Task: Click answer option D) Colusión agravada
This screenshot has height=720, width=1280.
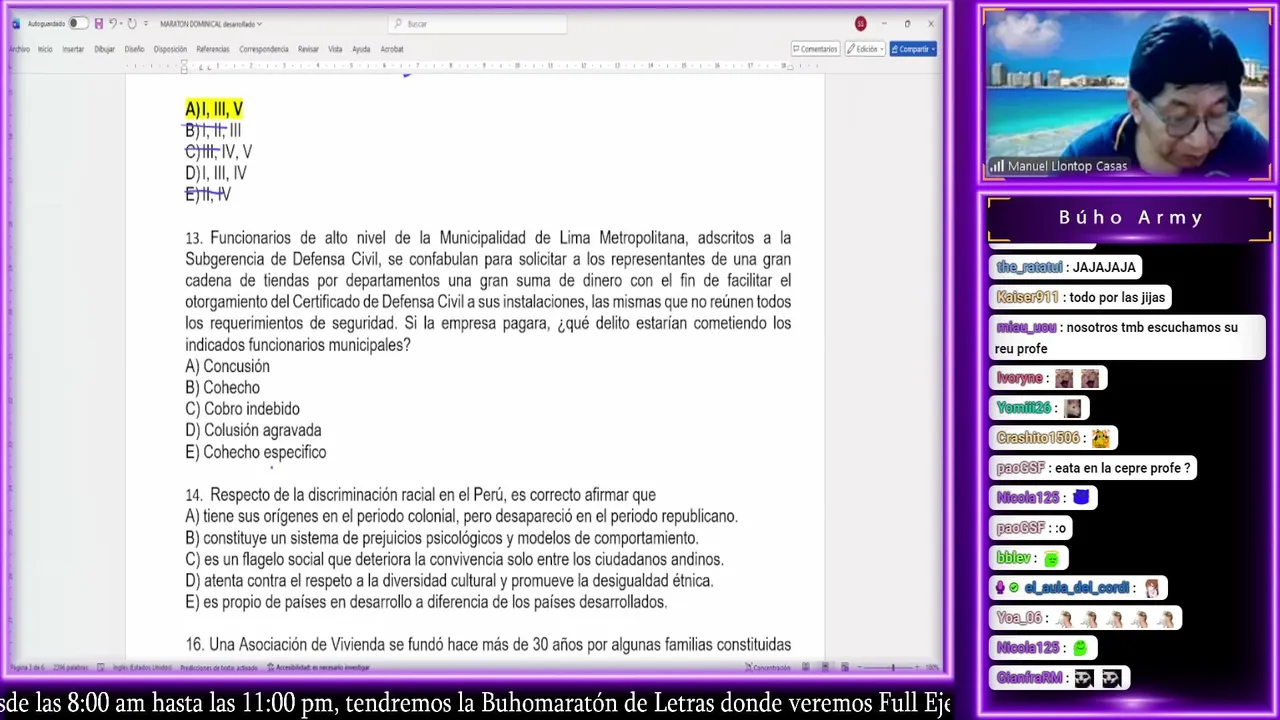Action: [253, 431]
